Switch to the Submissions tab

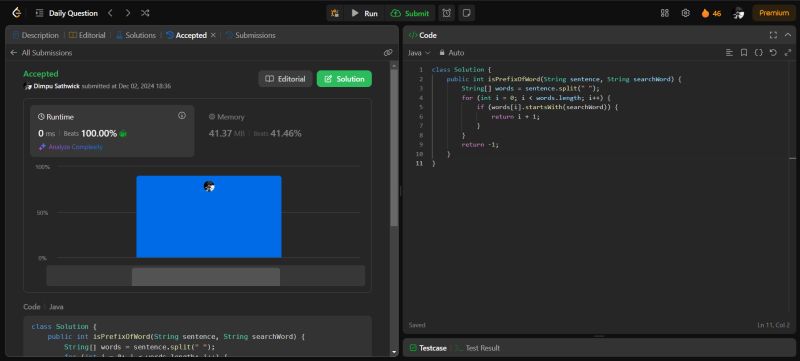point(251,35)
